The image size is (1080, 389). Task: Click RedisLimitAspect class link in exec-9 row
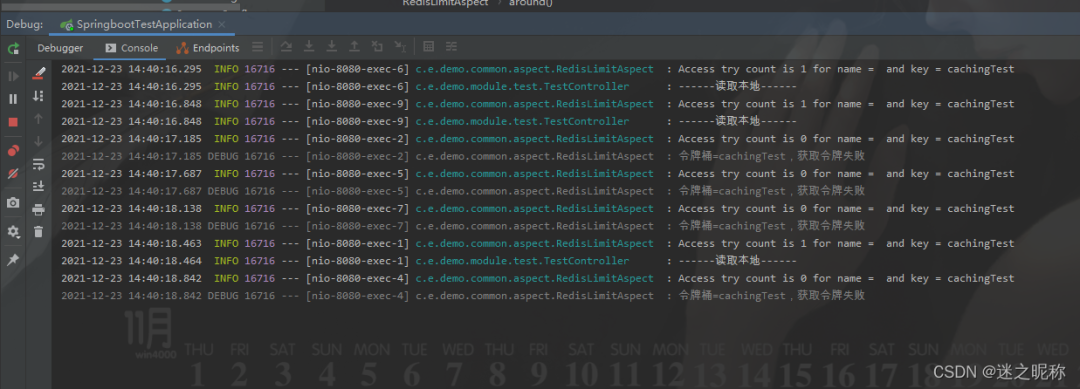tap(534, 104)
